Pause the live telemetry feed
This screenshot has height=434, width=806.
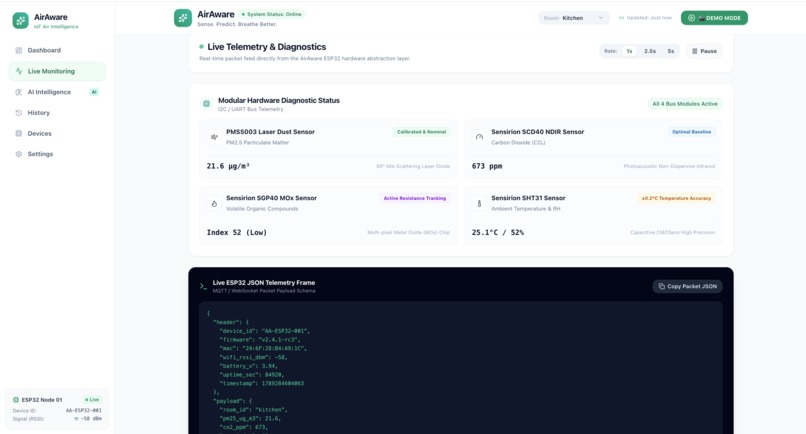pos(704,51)
